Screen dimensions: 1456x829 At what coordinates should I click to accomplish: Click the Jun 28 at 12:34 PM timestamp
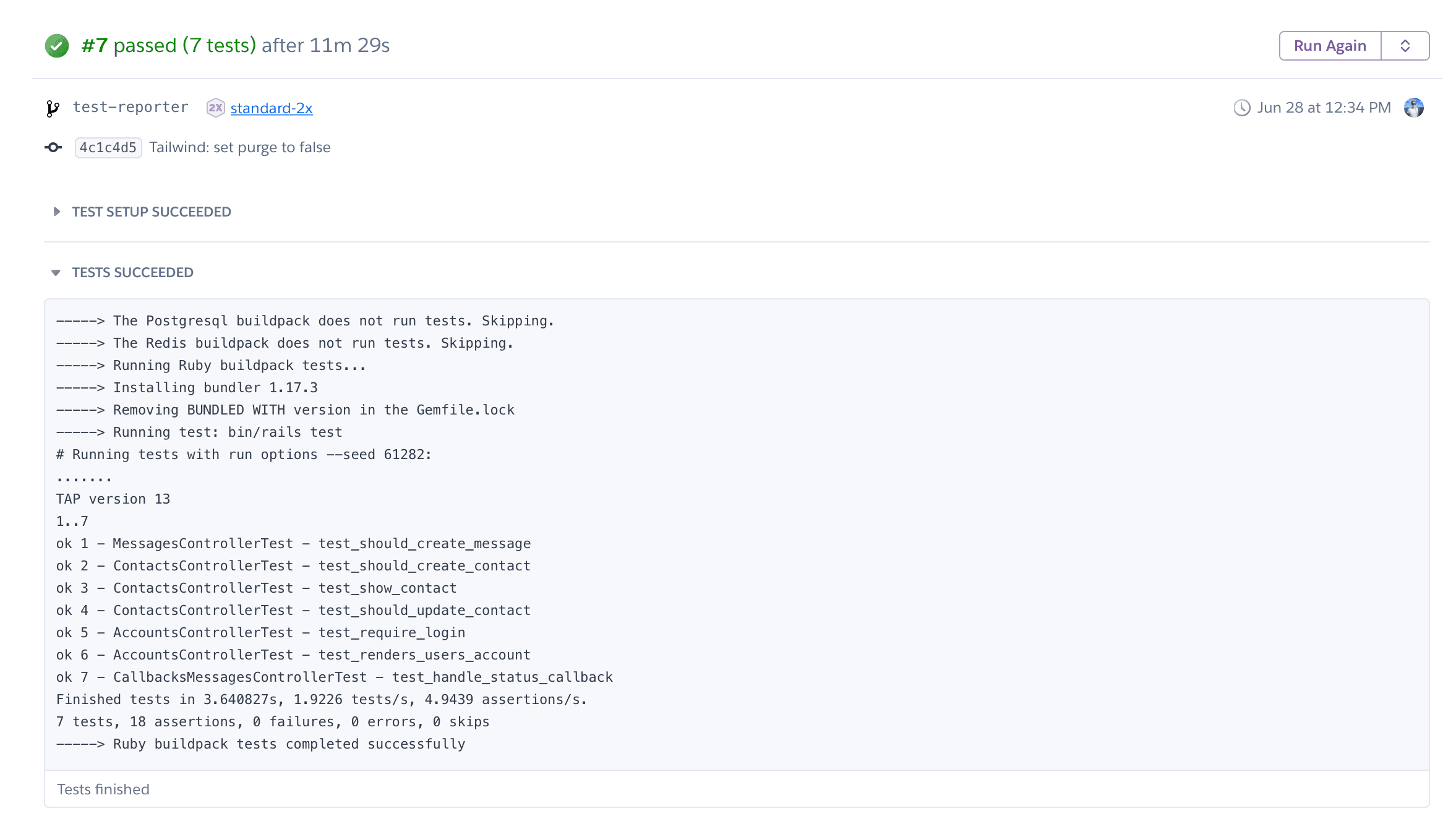tap(1323, 107)
